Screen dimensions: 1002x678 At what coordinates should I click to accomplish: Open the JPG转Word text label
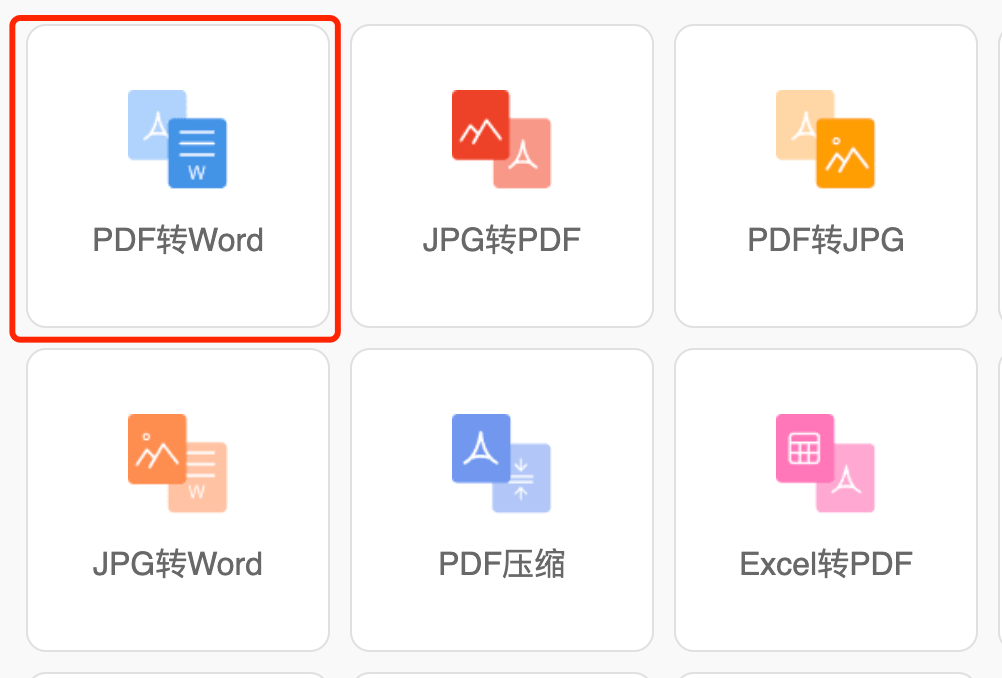(178, 564)
